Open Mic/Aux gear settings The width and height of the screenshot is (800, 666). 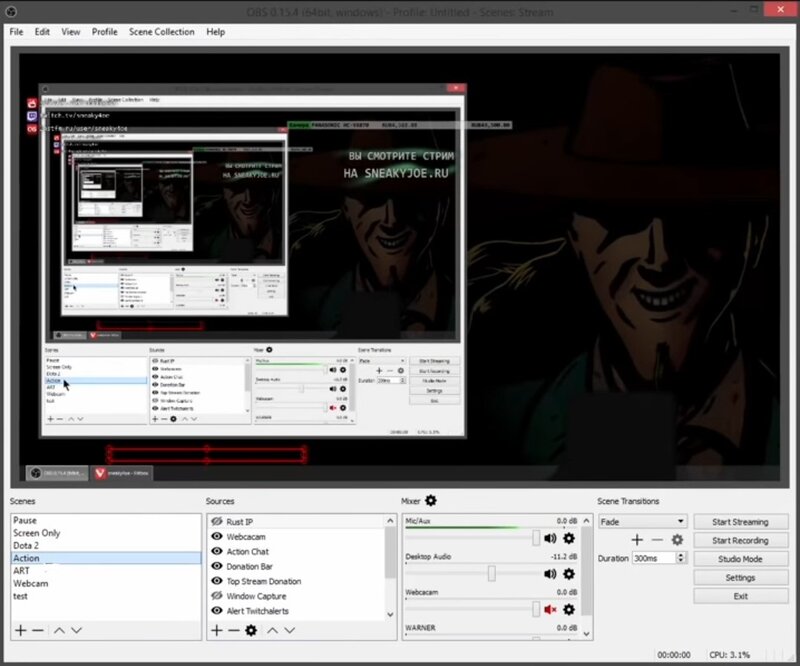point(569,538)
